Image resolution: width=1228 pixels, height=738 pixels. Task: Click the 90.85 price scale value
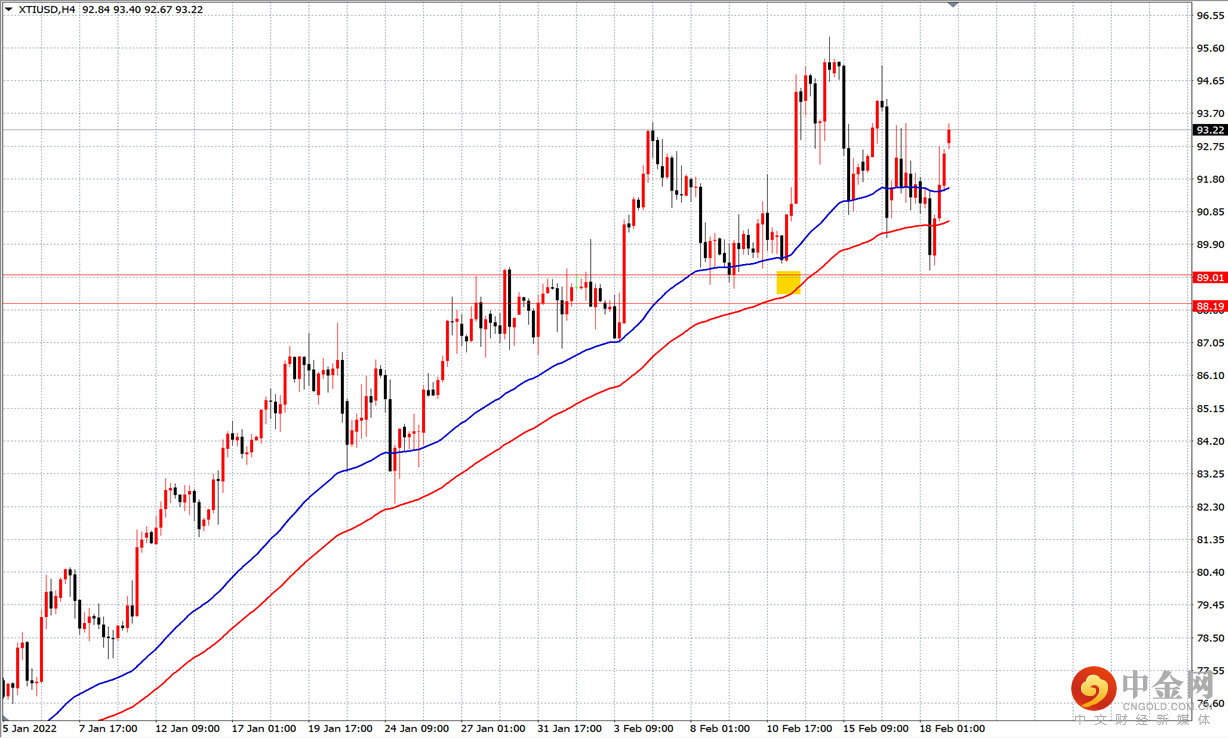(1210, 212)
